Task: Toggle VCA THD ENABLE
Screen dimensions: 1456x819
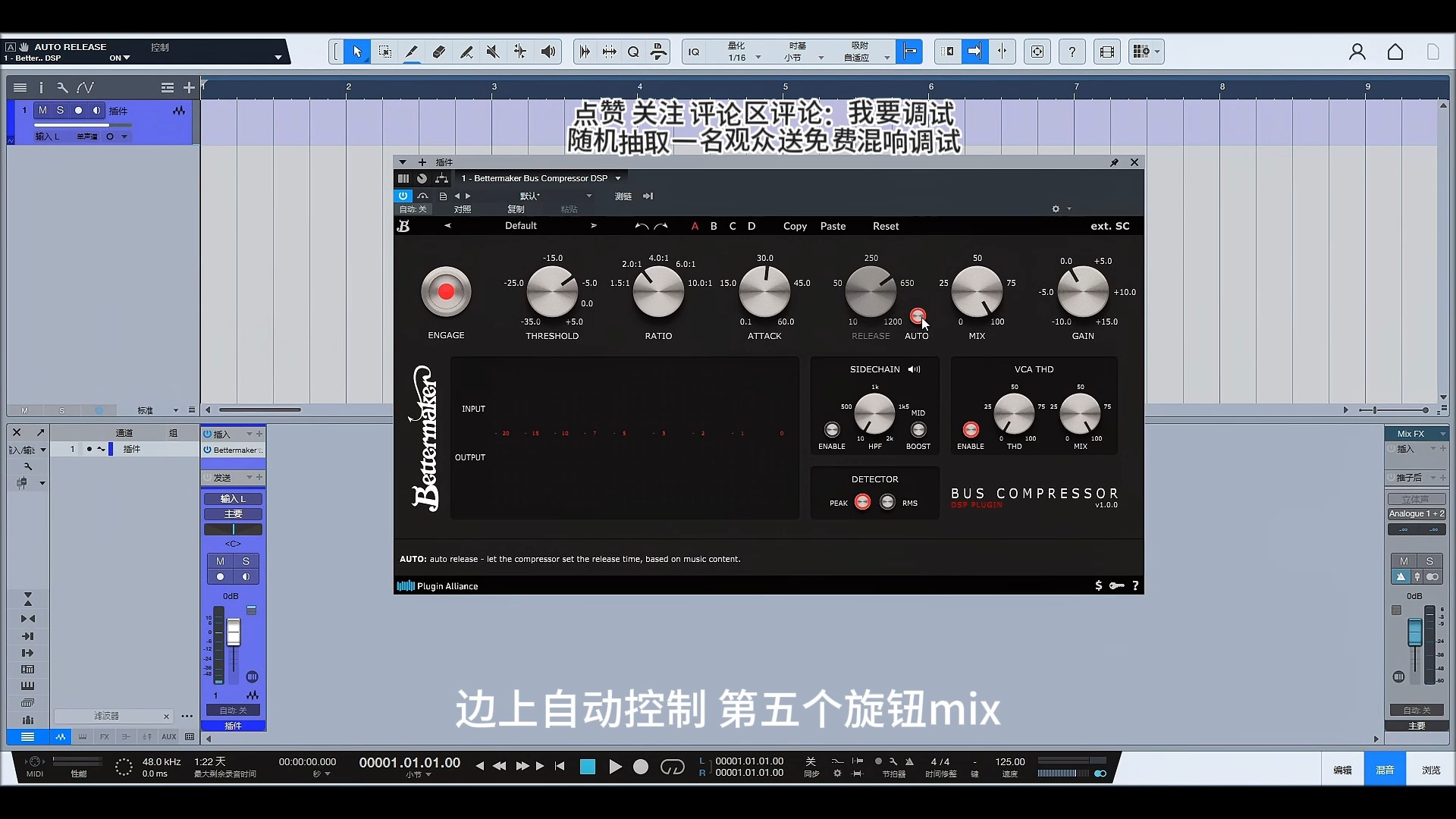Action: tap(971, 429)
